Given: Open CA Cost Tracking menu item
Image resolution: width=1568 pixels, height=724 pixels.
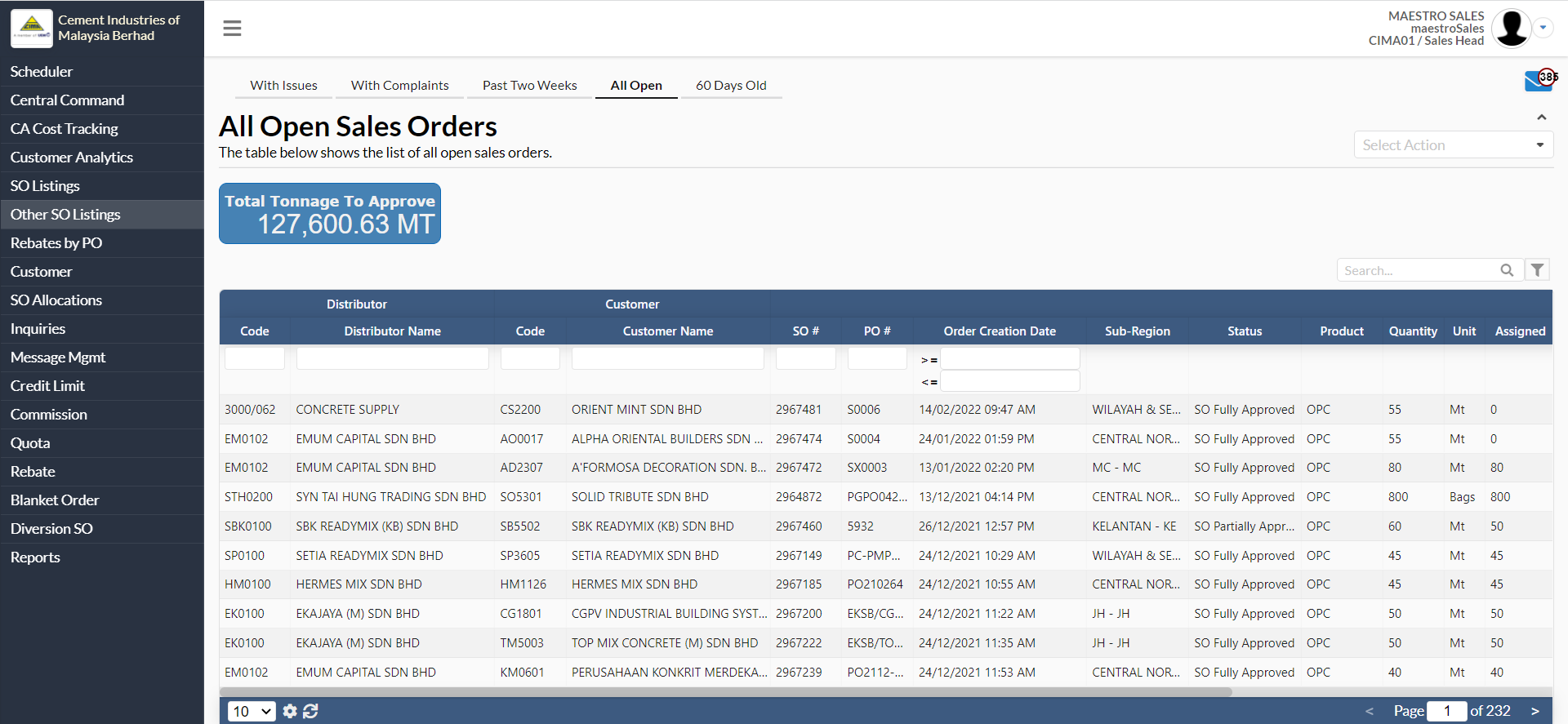Looking at the screenshot, I should pos(102,129).
